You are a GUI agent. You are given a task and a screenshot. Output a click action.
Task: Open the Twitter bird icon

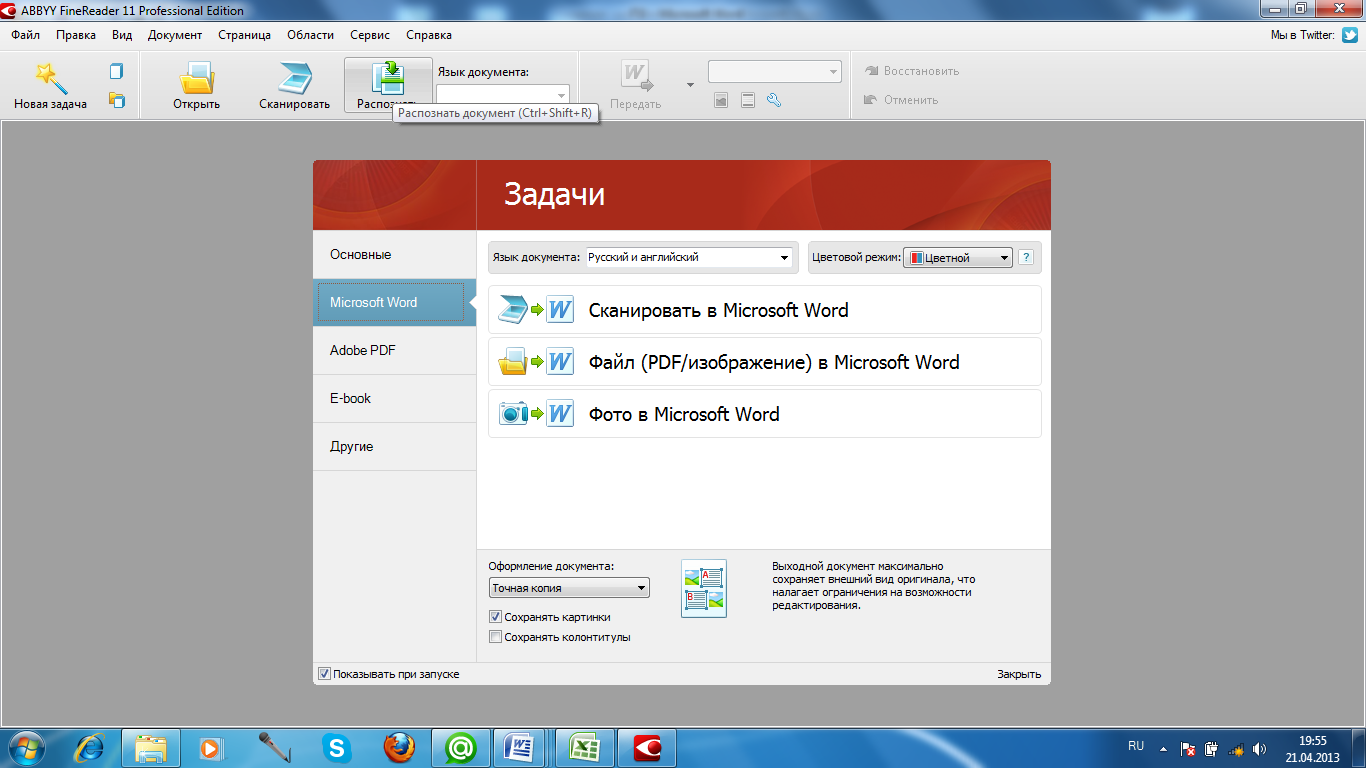[x=1350, y=34]
